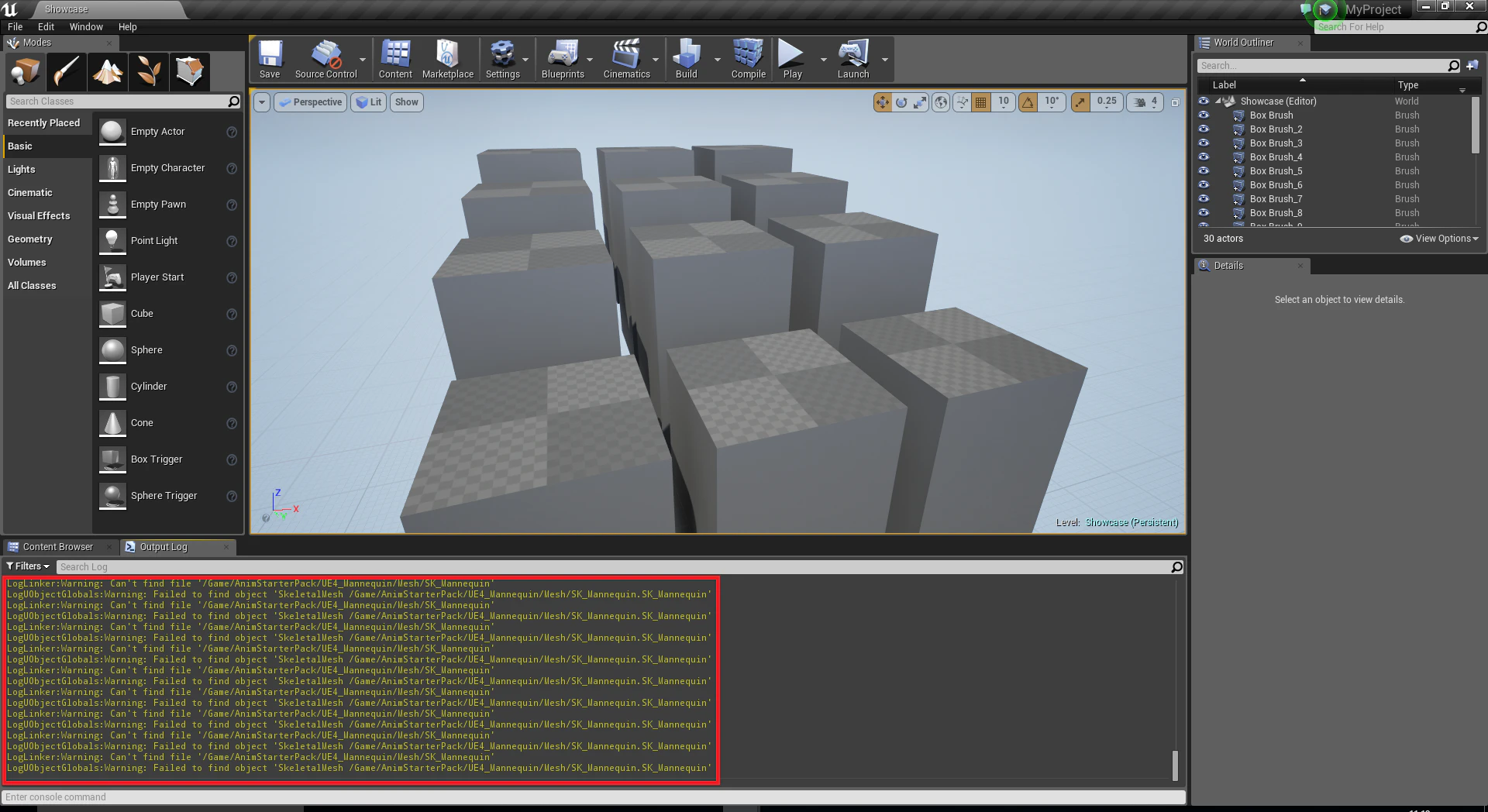Screen dimensions: 1488x812
Task: Open the viewport options dropdown arrow
Action: pyautogui.click(x=262, y=102)
